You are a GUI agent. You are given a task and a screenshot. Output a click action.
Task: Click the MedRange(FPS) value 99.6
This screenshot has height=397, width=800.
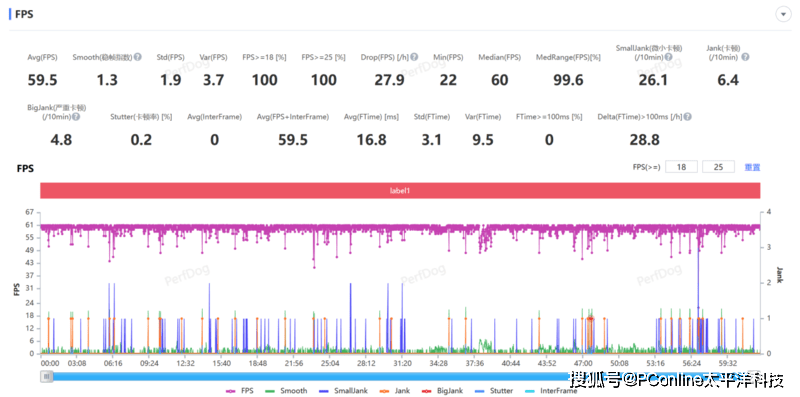[568, 80]
